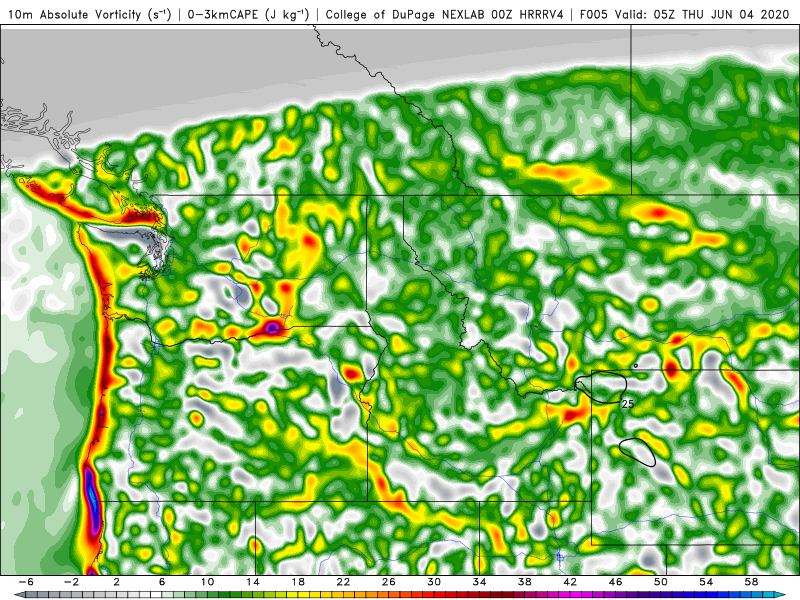The width and height of the screenshot is (800, 600).
Task: Click the "Valid: 05Z THU JUN 04 2020" text
Action: (x=702, y=14)
